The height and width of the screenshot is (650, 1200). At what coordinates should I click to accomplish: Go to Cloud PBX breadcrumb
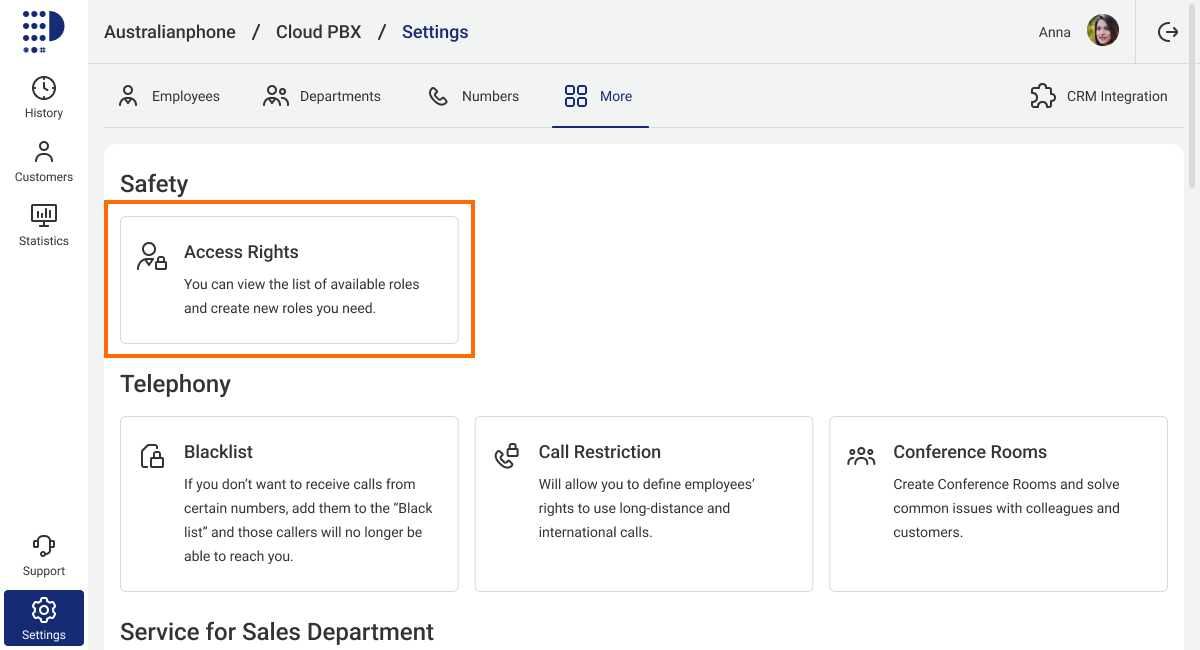click(x=319, y=32)
